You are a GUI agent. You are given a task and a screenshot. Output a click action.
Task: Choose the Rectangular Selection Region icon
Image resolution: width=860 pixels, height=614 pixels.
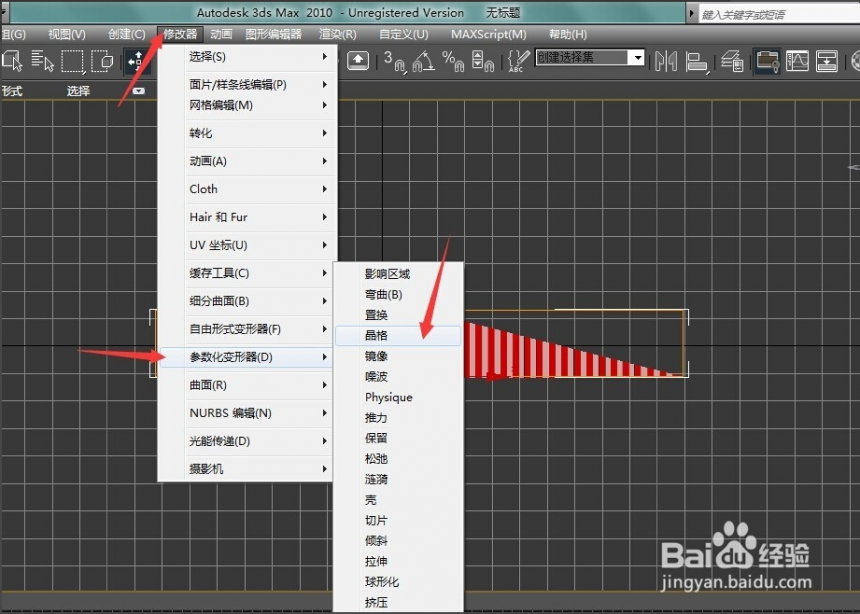pyautogui.click(x=72, y=61)
